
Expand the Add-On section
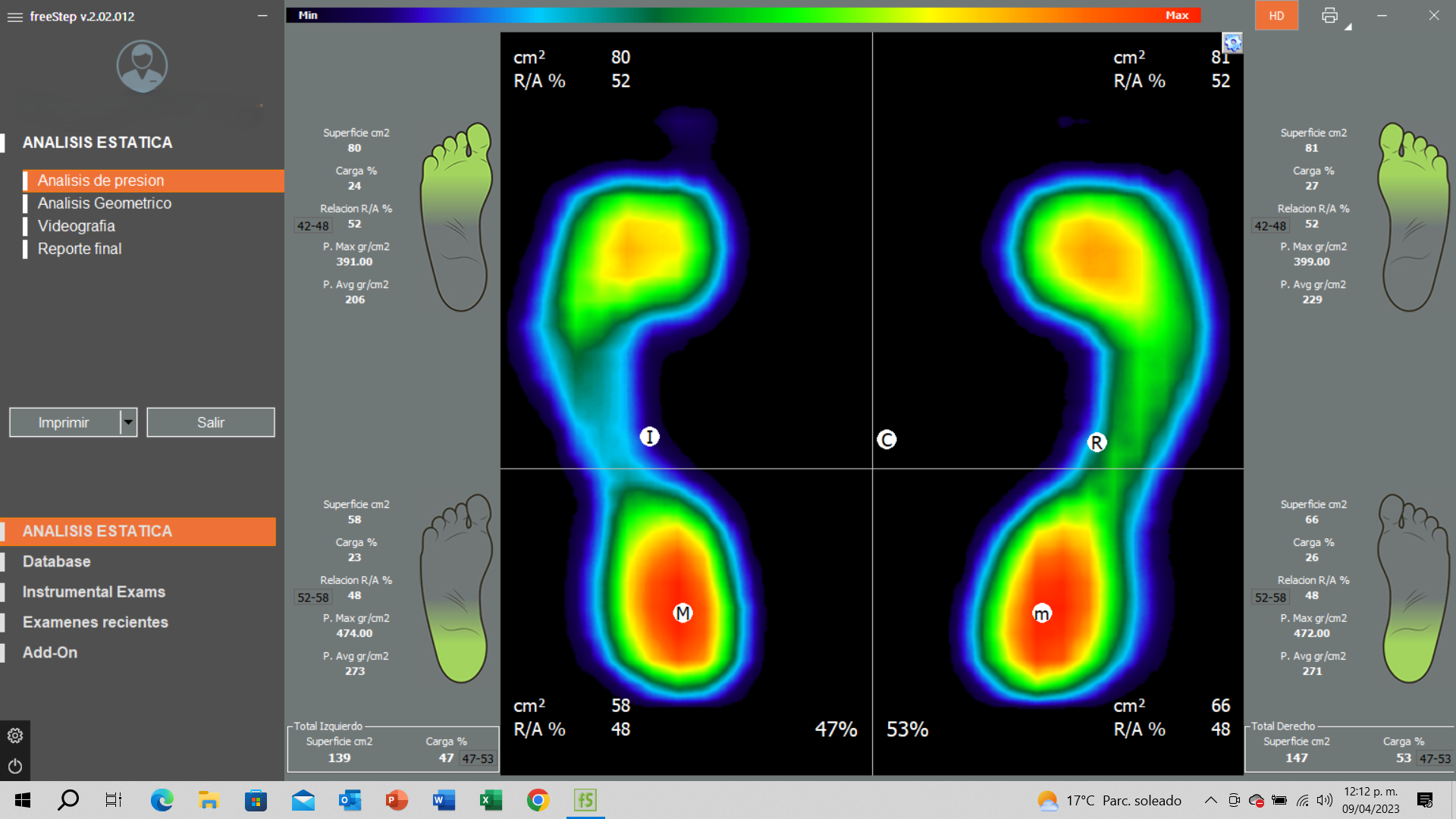pos(50,653)
